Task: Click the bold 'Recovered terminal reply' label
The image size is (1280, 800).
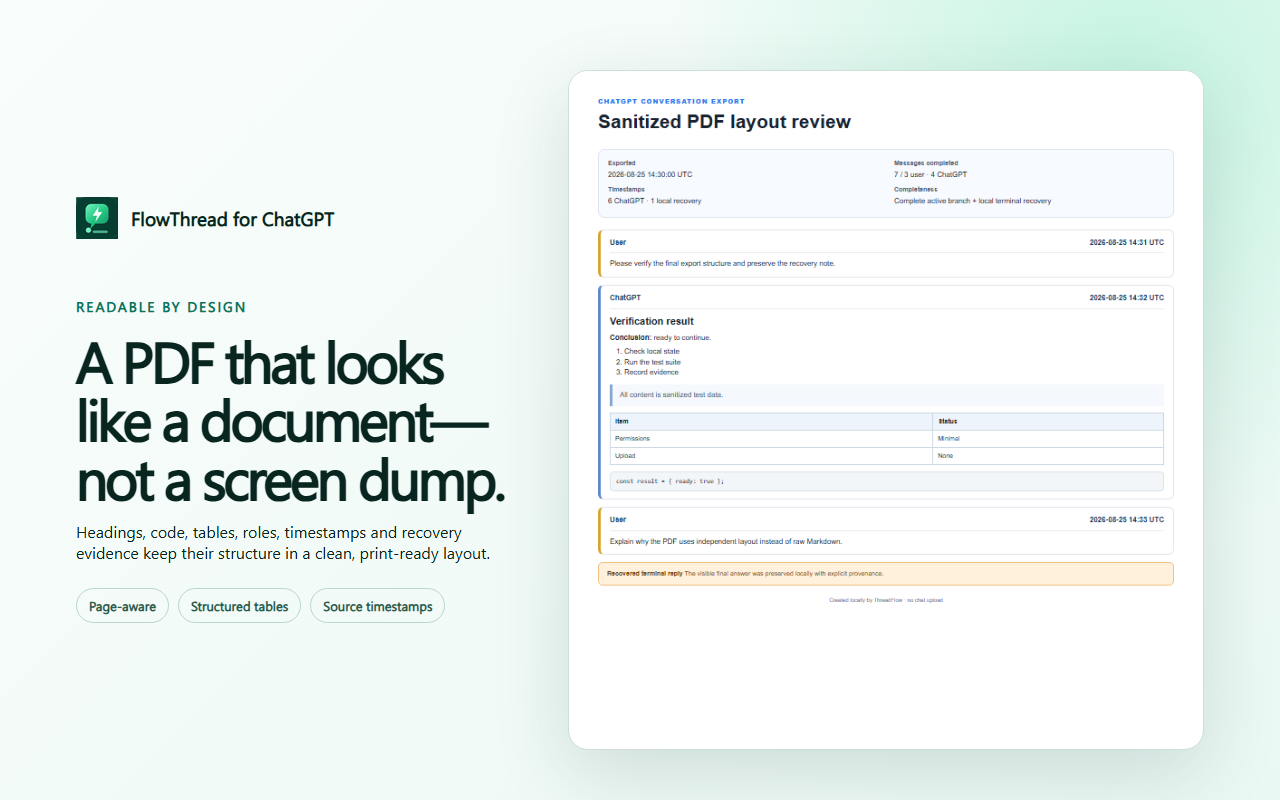Action: pyautogui.click(x=645, y=574)
